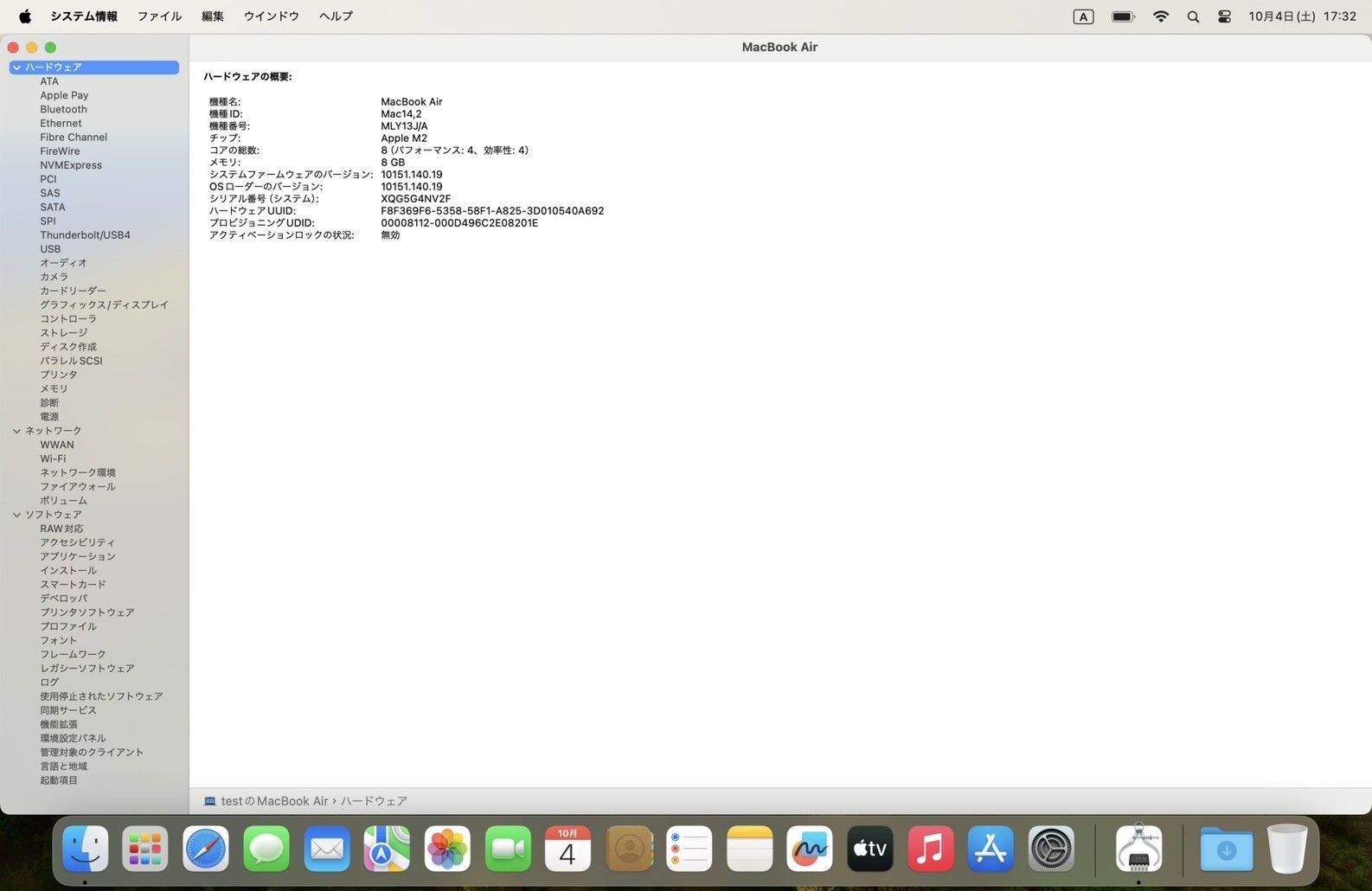Select Bluetooth in the sidebar
Image resolution: width=1372 pixels, height=891 pixels.
point(63,110)
